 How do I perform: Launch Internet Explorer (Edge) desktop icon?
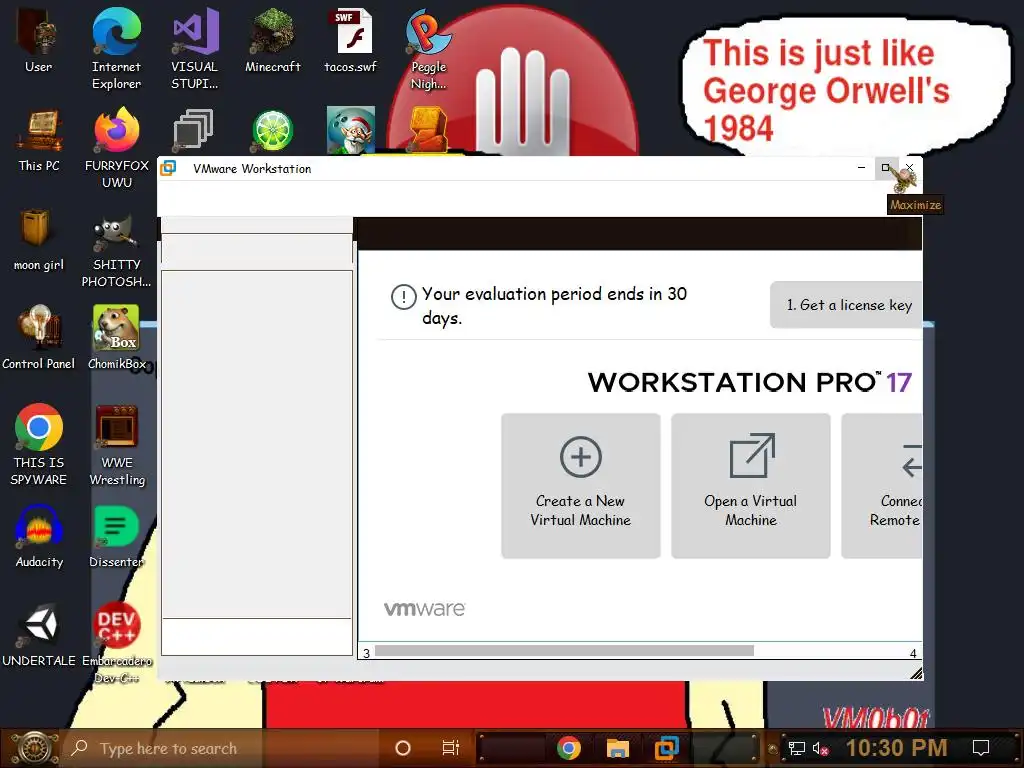pyautogui.click(x=116, y=49)
